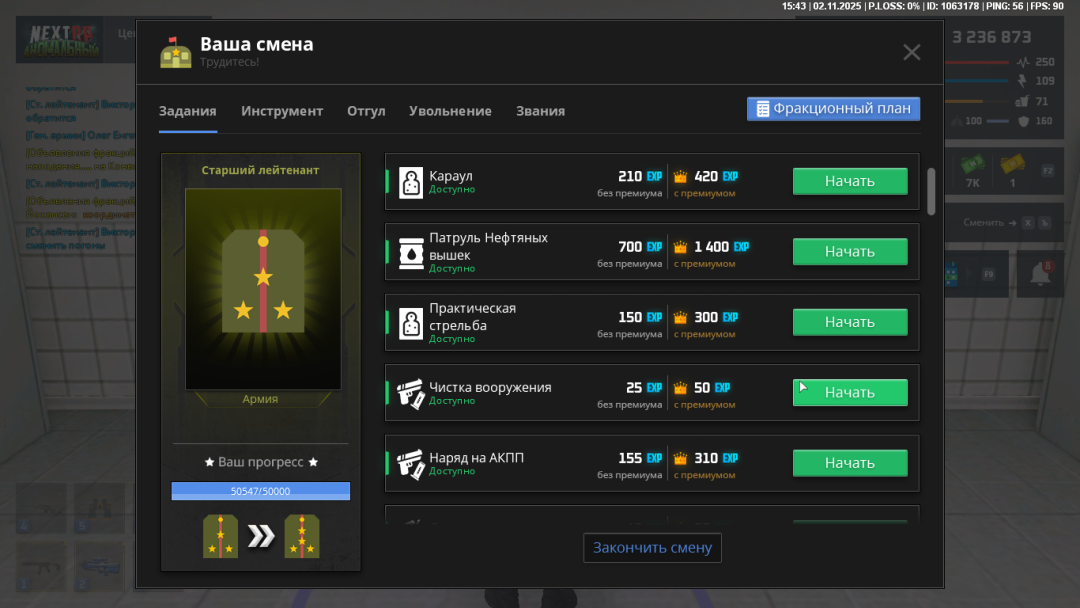Click the Чистка вооружения pistols icon
This screenshot has height=608, width=1080.
pos(410,393)
